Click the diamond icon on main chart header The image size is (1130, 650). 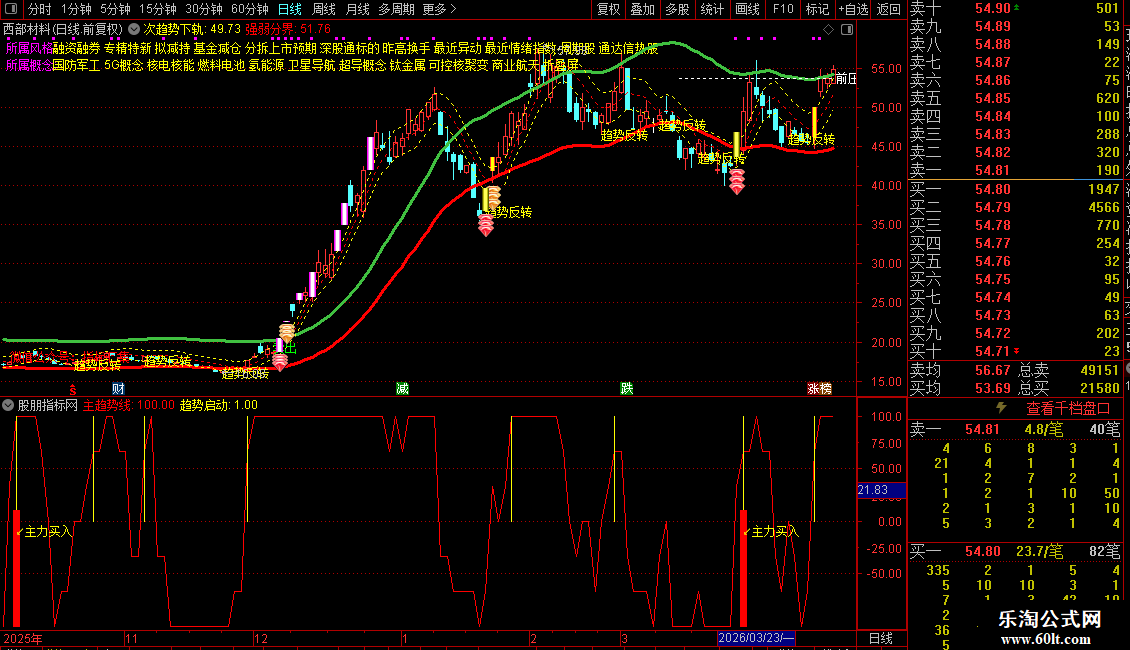click(828, 30)
